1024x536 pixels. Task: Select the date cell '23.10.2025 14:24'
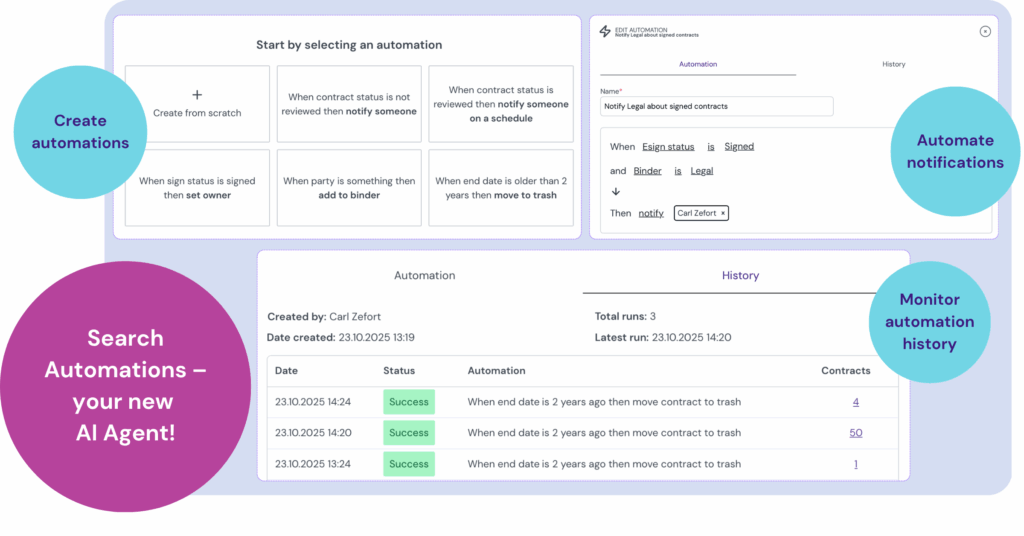[x=313, y=402]
